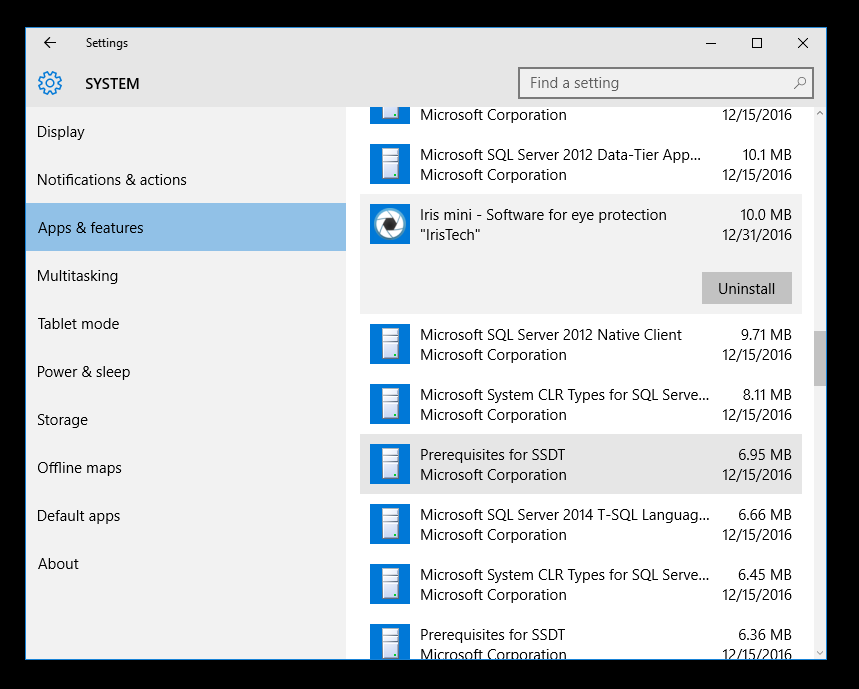Go to Notifications & actions

click(x=186, y=180)
